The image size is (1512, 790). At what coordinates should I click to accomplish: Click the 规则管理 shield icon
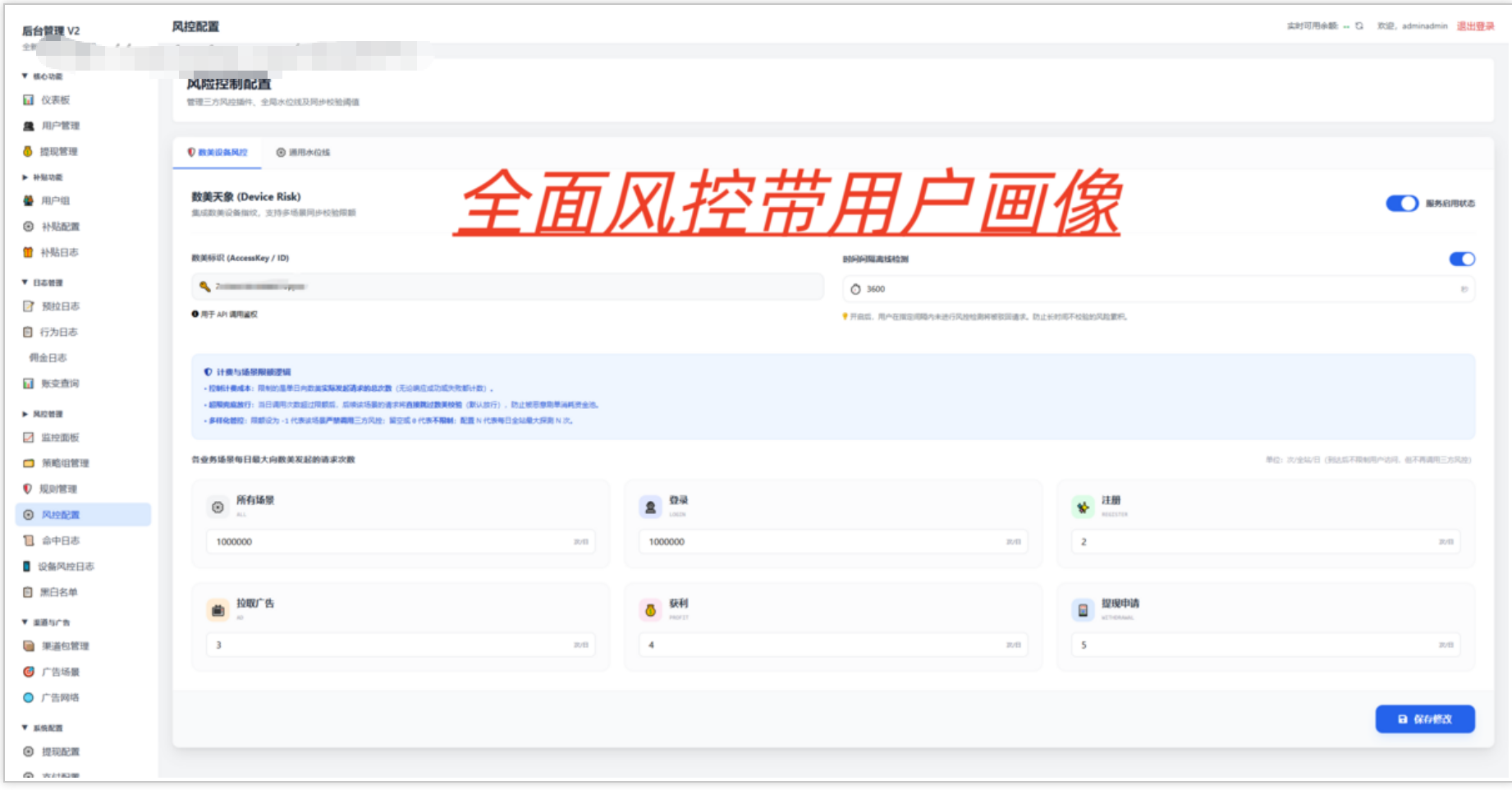pos(28,489)
